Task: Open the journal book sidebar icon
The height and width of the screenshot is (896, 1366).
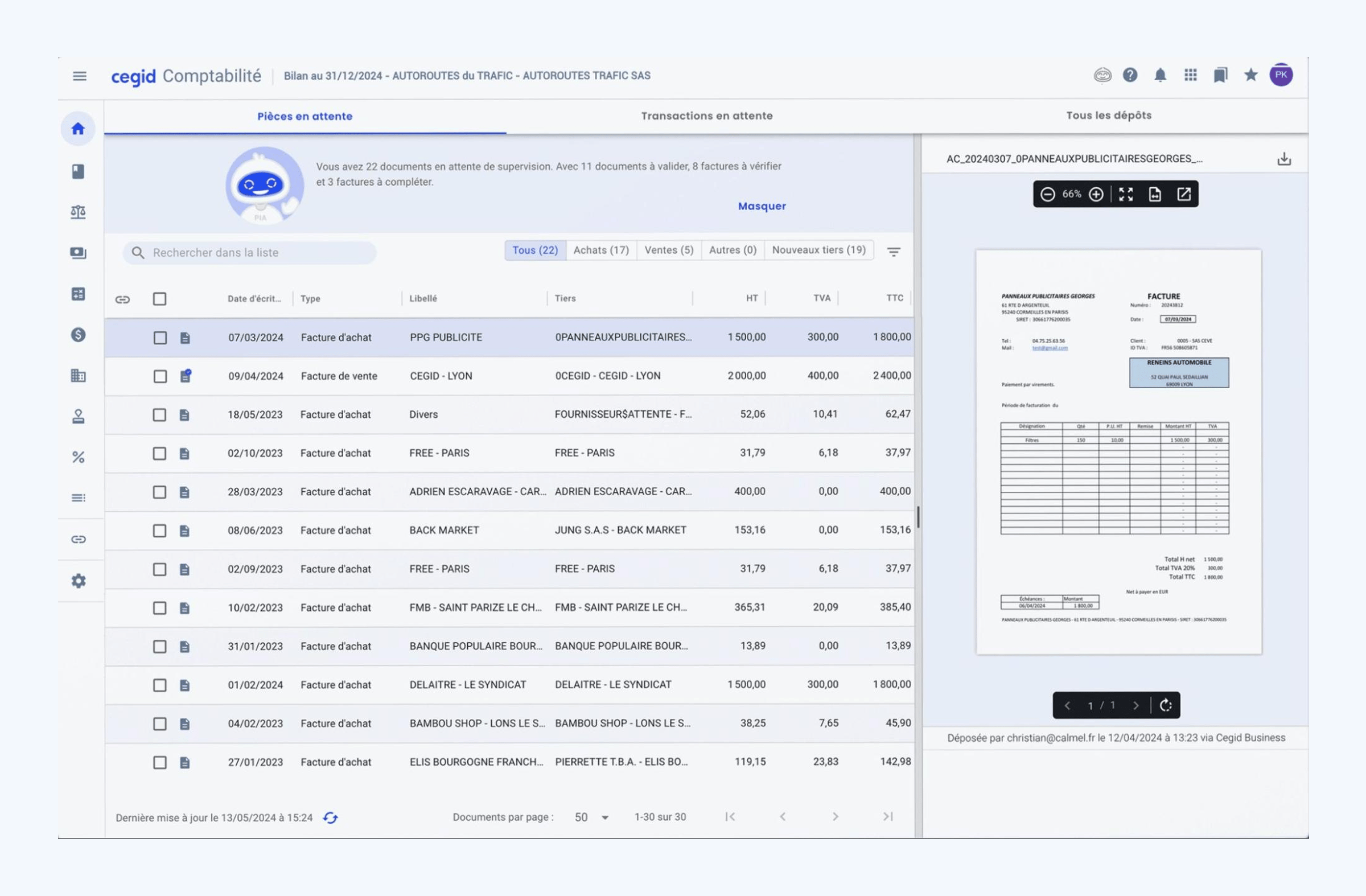Action: click(78, 171)
